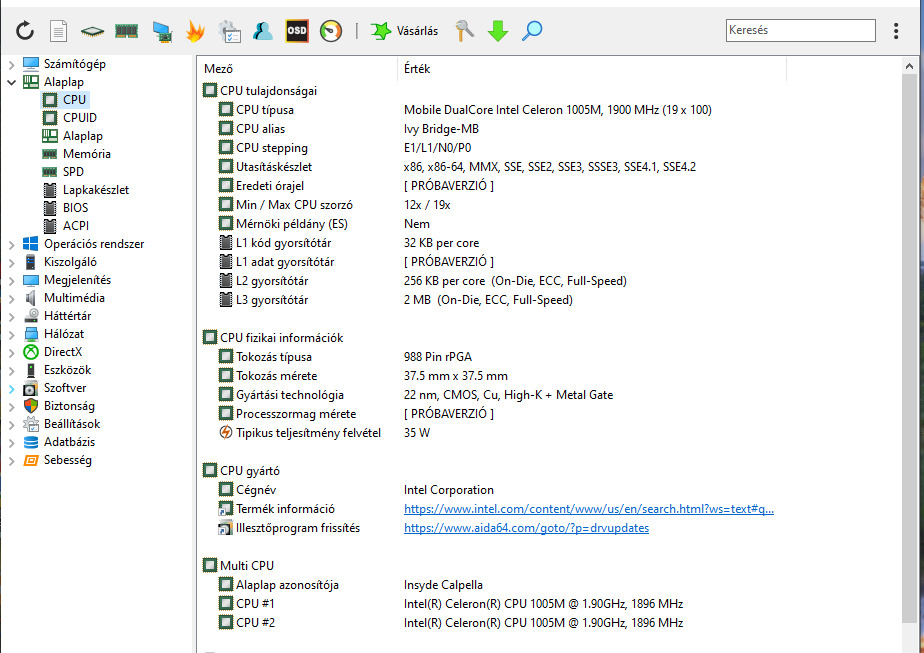Viewport: 924px width, 653px height.
Task: Click the Multimédia speaker icon
Action: click(x=31, y=298)
